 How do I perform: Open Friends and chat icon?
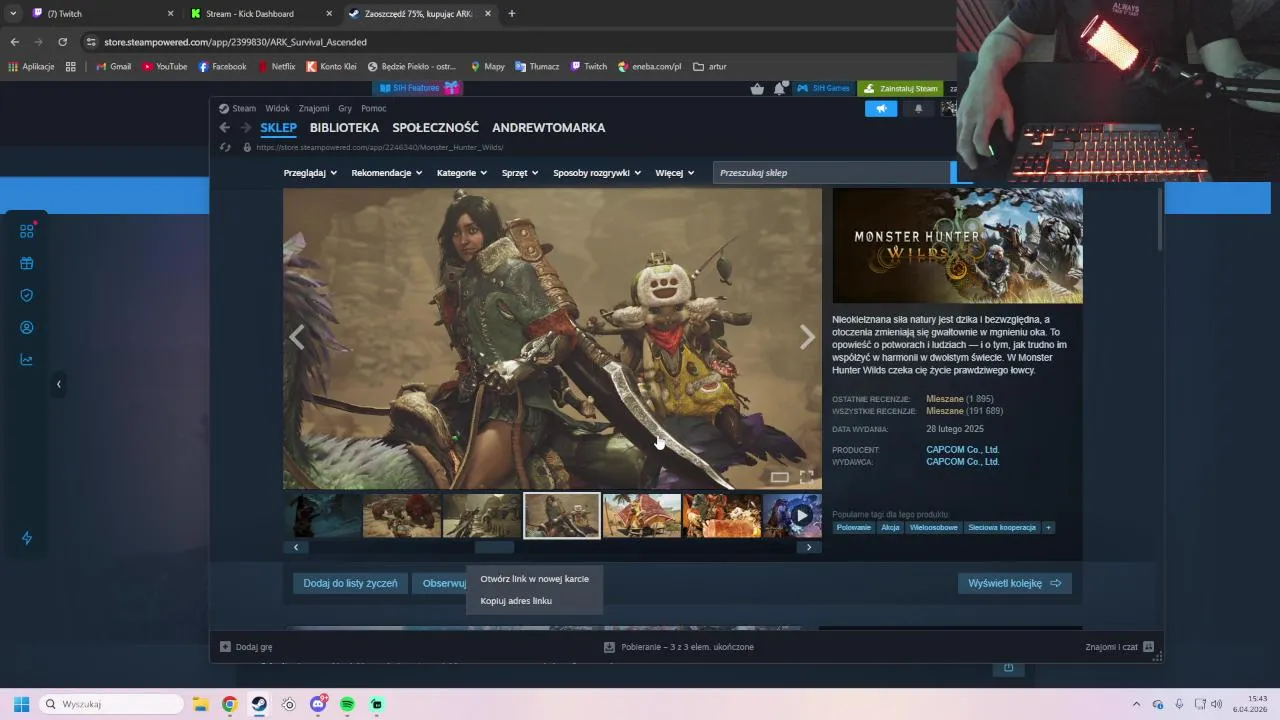pyautogui.click(x=1148, y=647)
